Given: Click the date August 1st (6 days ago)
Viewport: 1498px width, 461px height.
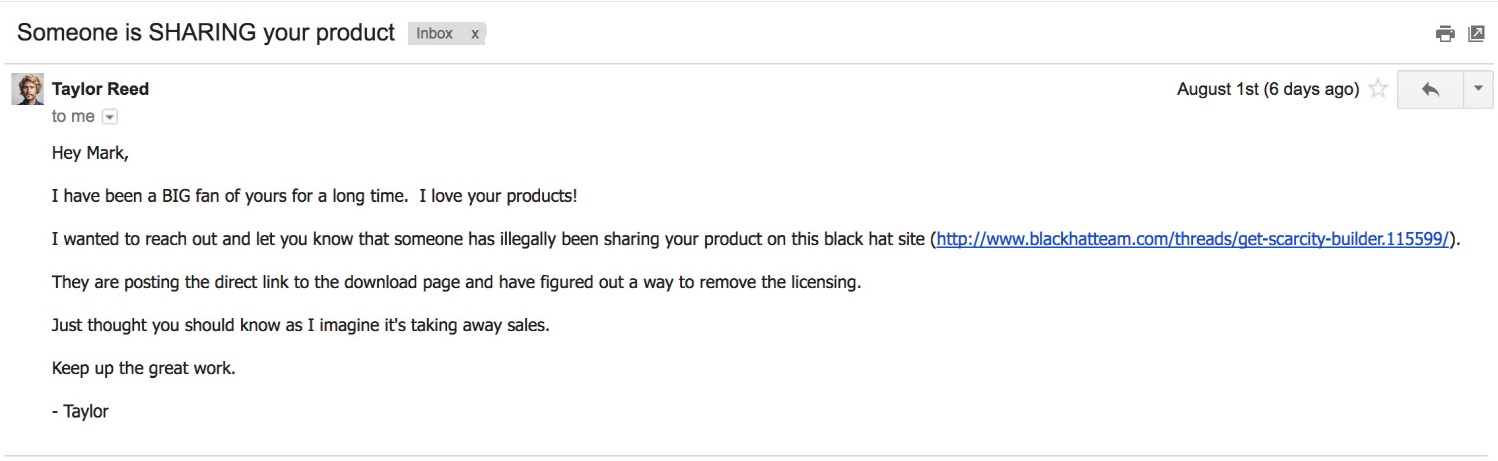Looking at the screenshot, I should coord(1267,89).
